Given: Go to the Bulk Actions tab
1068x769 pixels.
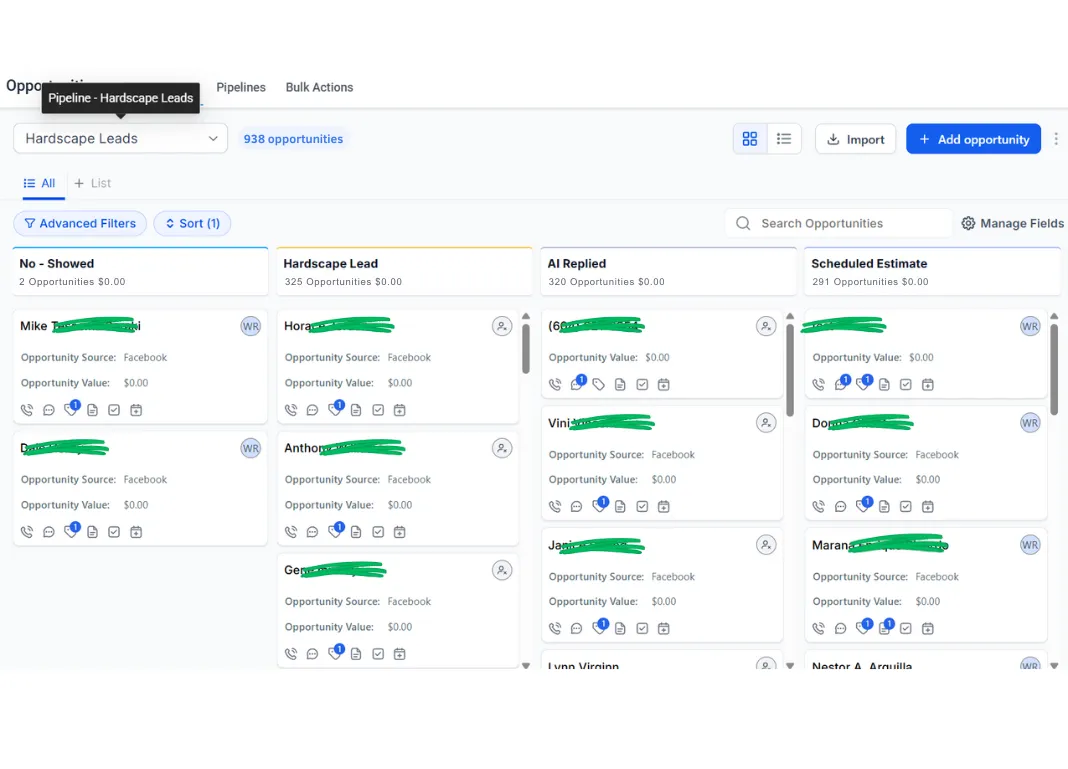Looking at the screenshot, I should coord(319,87).
